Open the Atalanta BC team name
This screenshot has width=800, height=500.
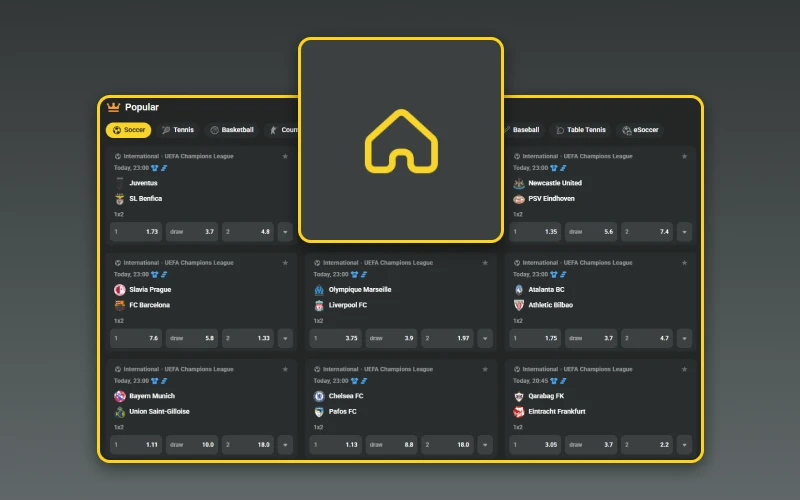point(546,290)
